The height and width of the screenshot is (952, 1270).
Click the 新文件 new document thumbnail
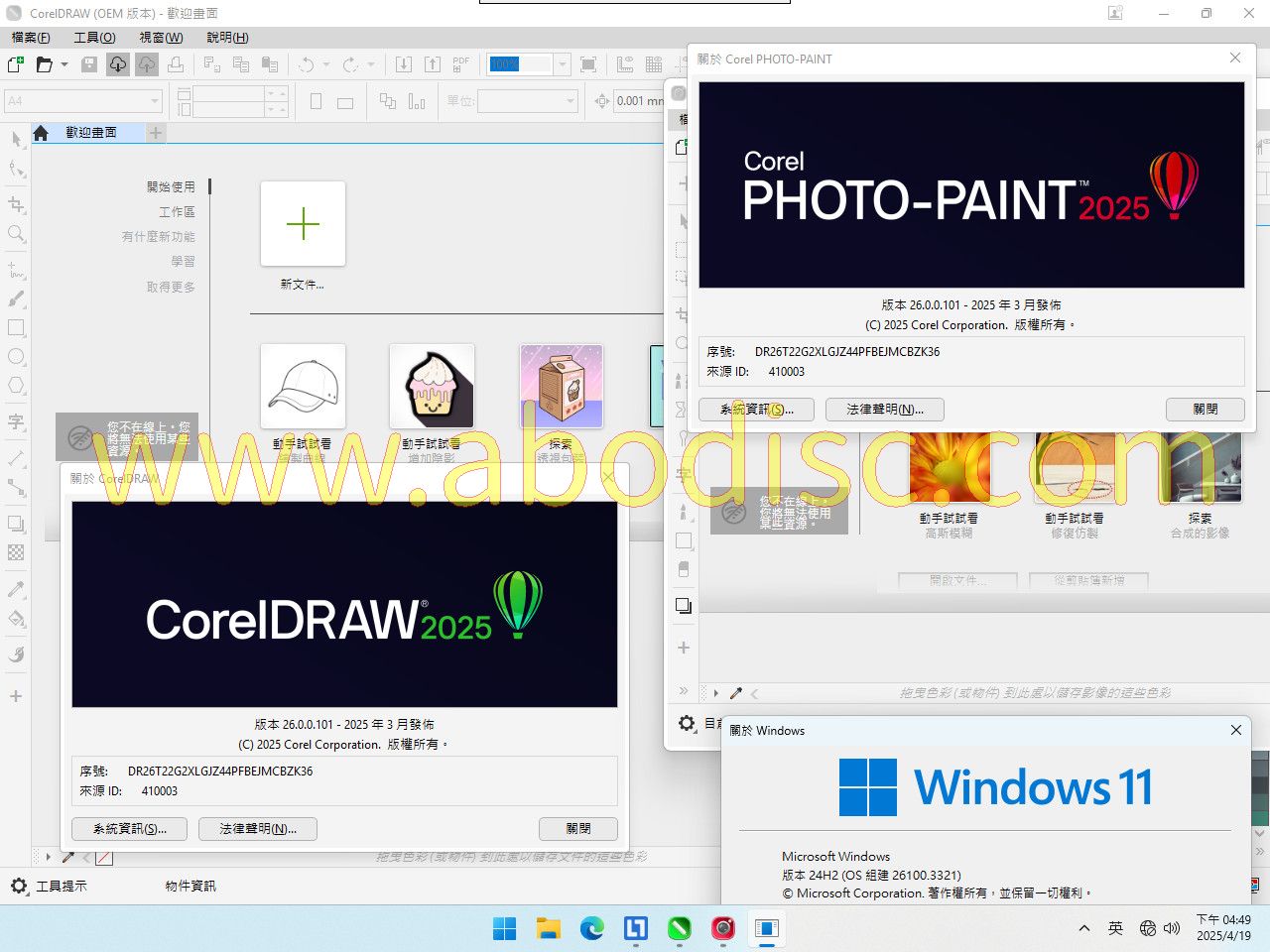(x=303, y=224)
